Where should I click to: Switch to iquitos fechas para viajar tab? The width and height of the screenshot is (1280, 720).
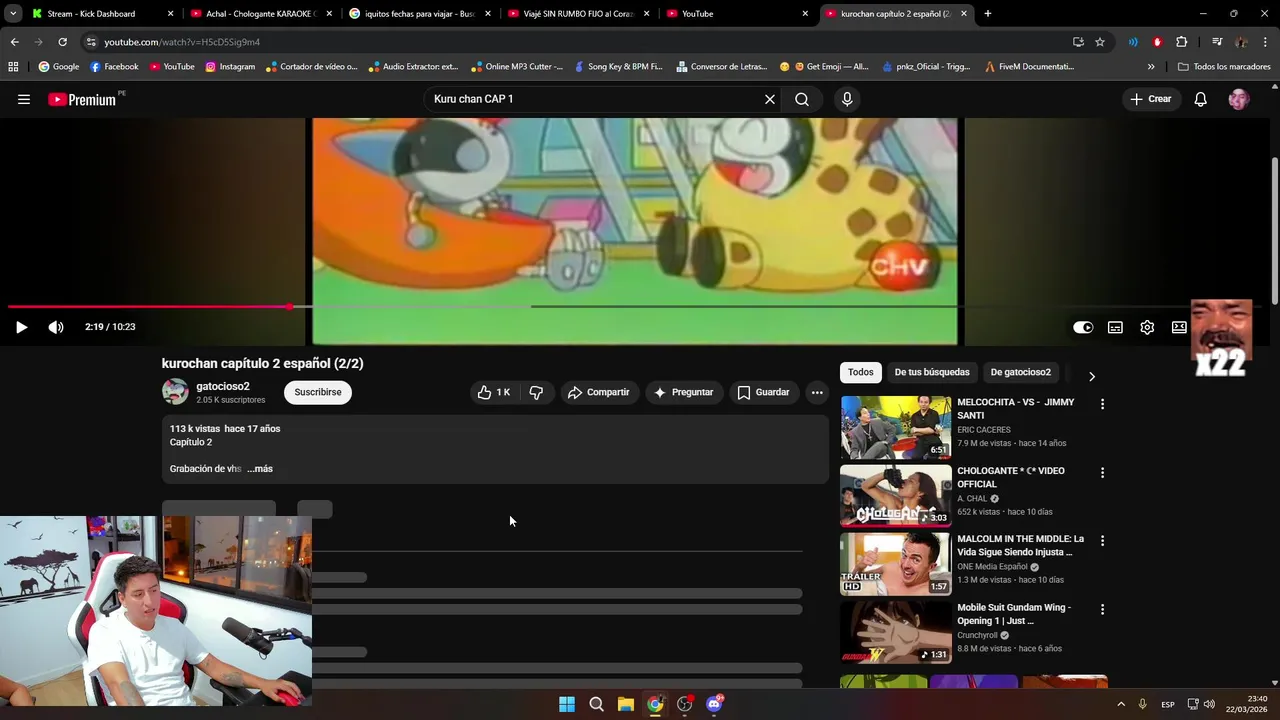[x=420, y=14]
